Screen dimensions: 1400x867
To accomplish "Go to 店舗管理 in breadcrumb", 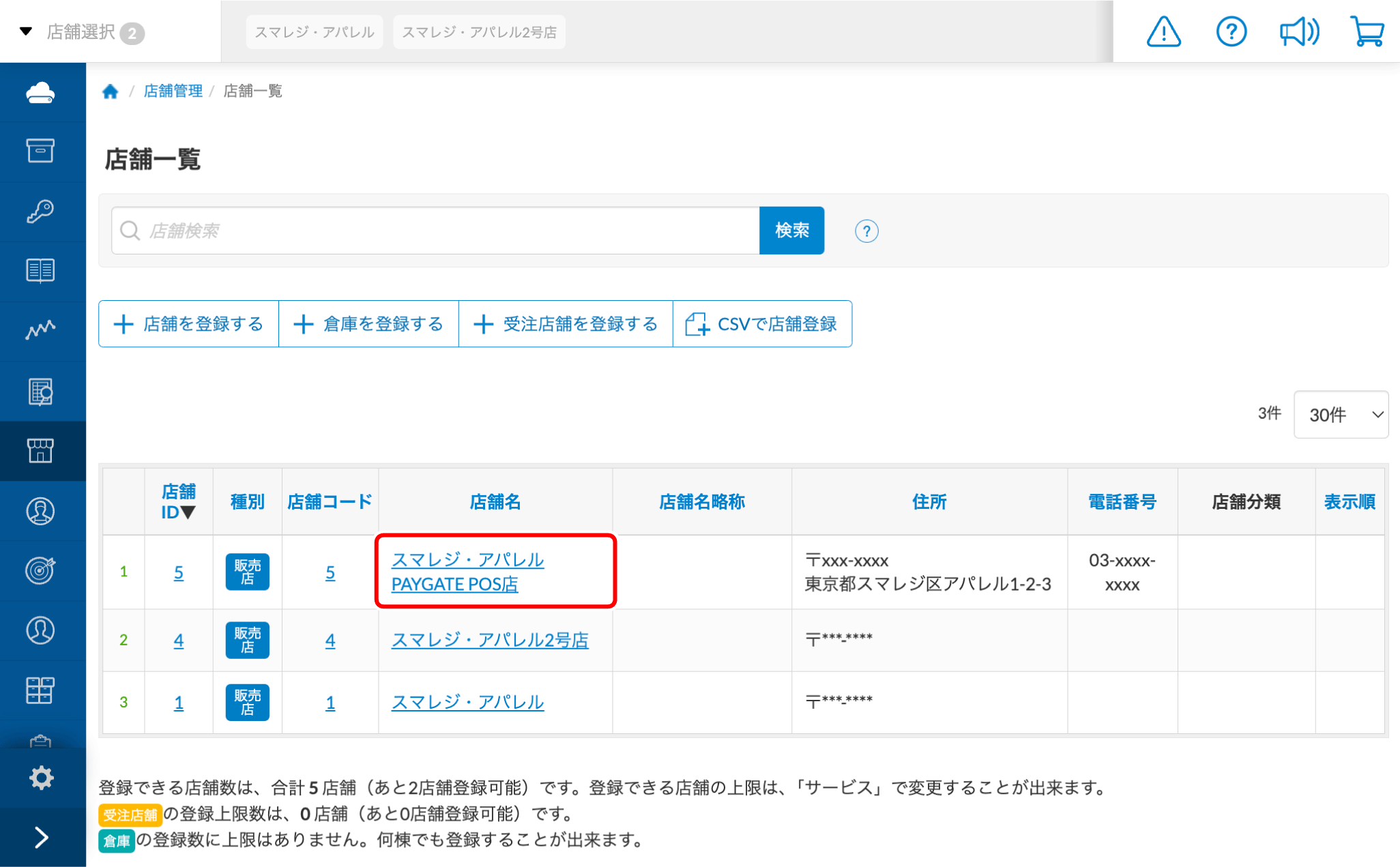I will [x=173, y=91].
